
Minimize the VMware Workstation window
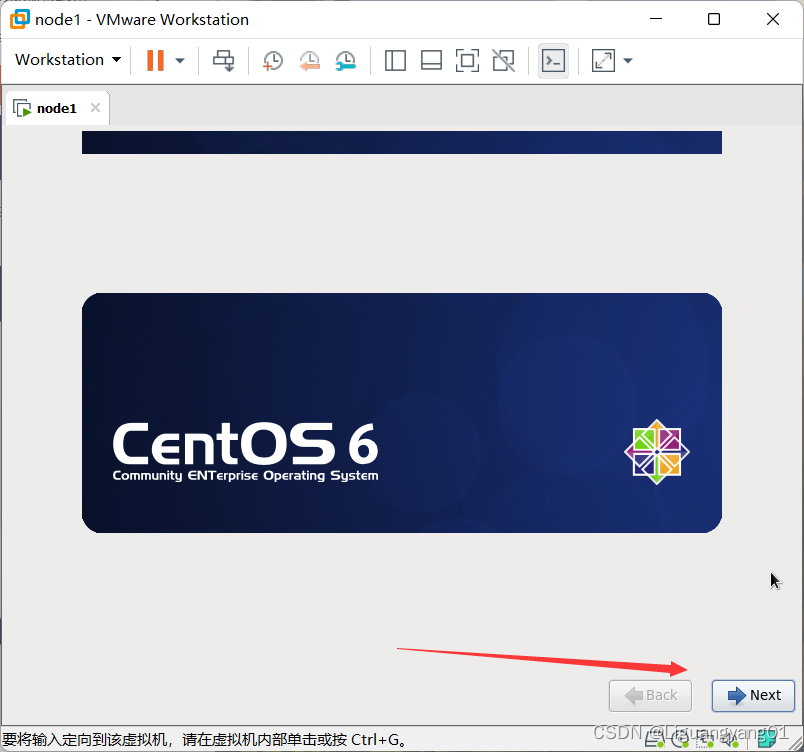coord(656,19)
